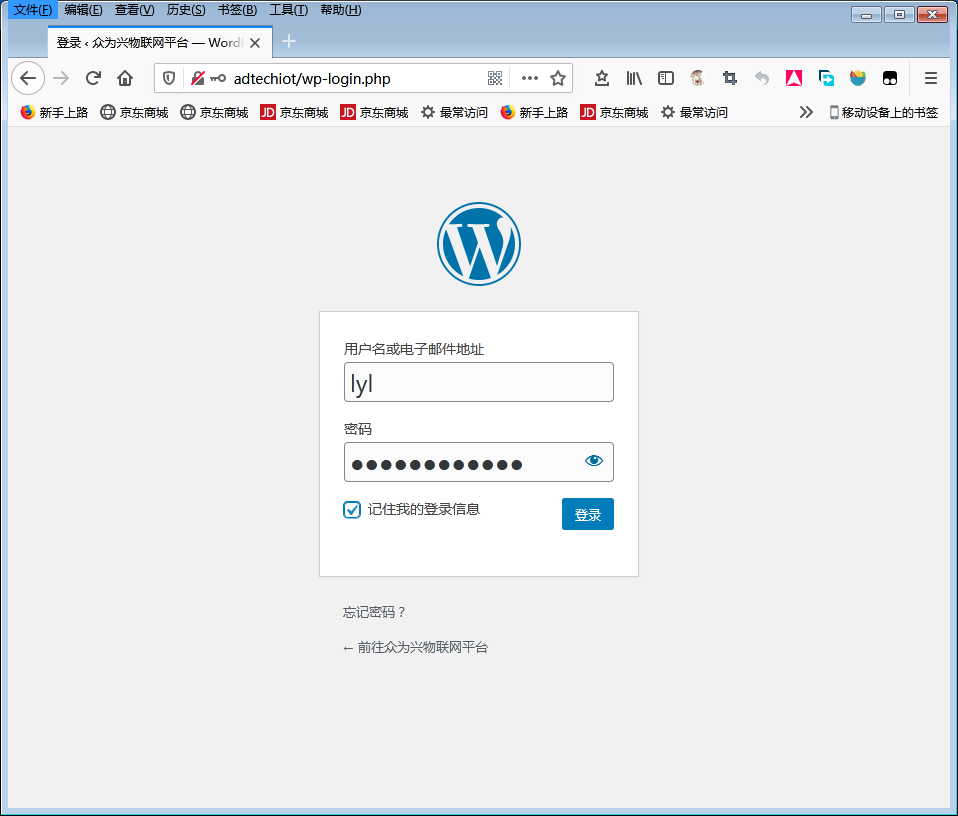Expand the bookmarks overflow chevron
The image size is (958, 816).
(806, 112)
